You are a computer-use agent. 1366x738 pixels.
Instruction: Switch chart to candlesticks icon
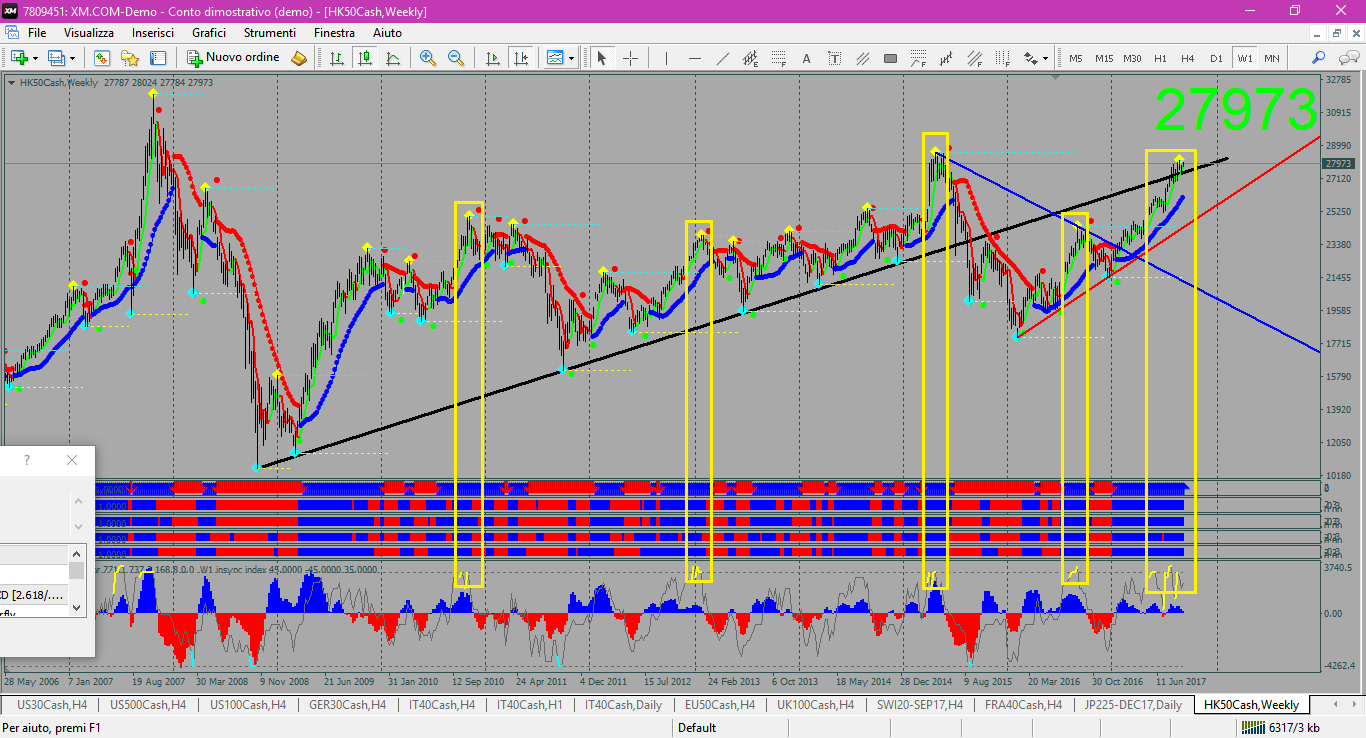[x=365, y=58]
